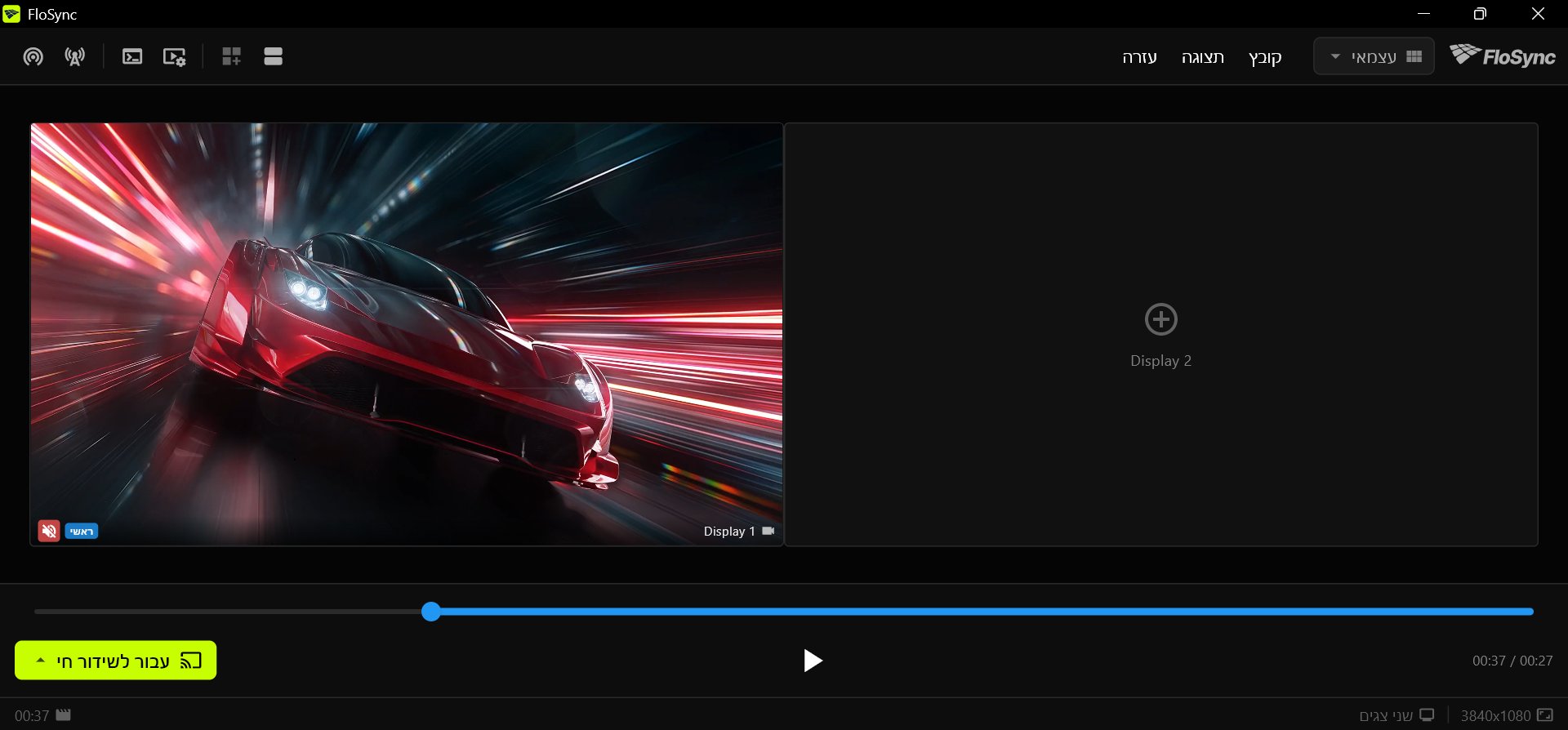Open the antenna signal tower icon

tap(75, 56)
